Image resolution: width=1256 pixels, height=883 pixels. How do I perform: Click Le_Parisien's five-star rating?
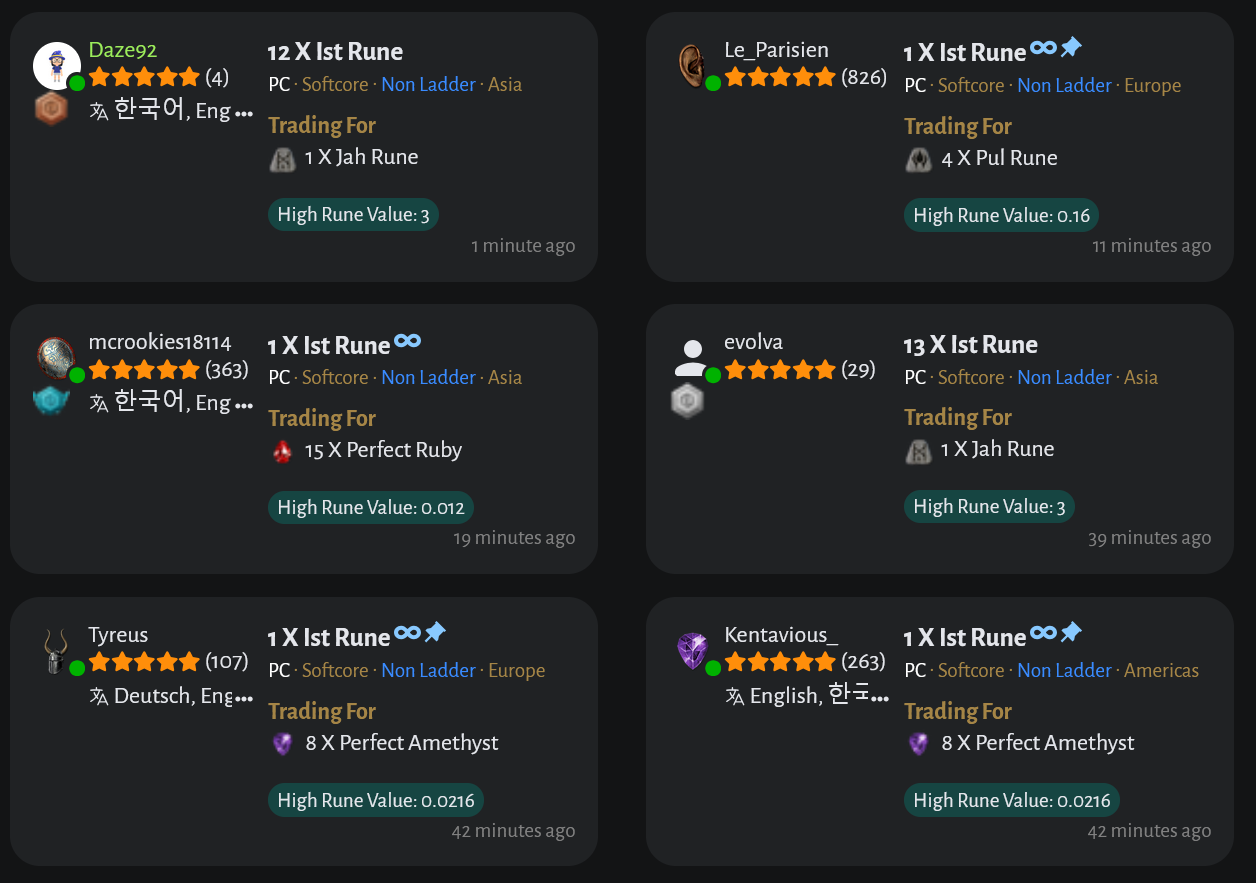[780, 77]
